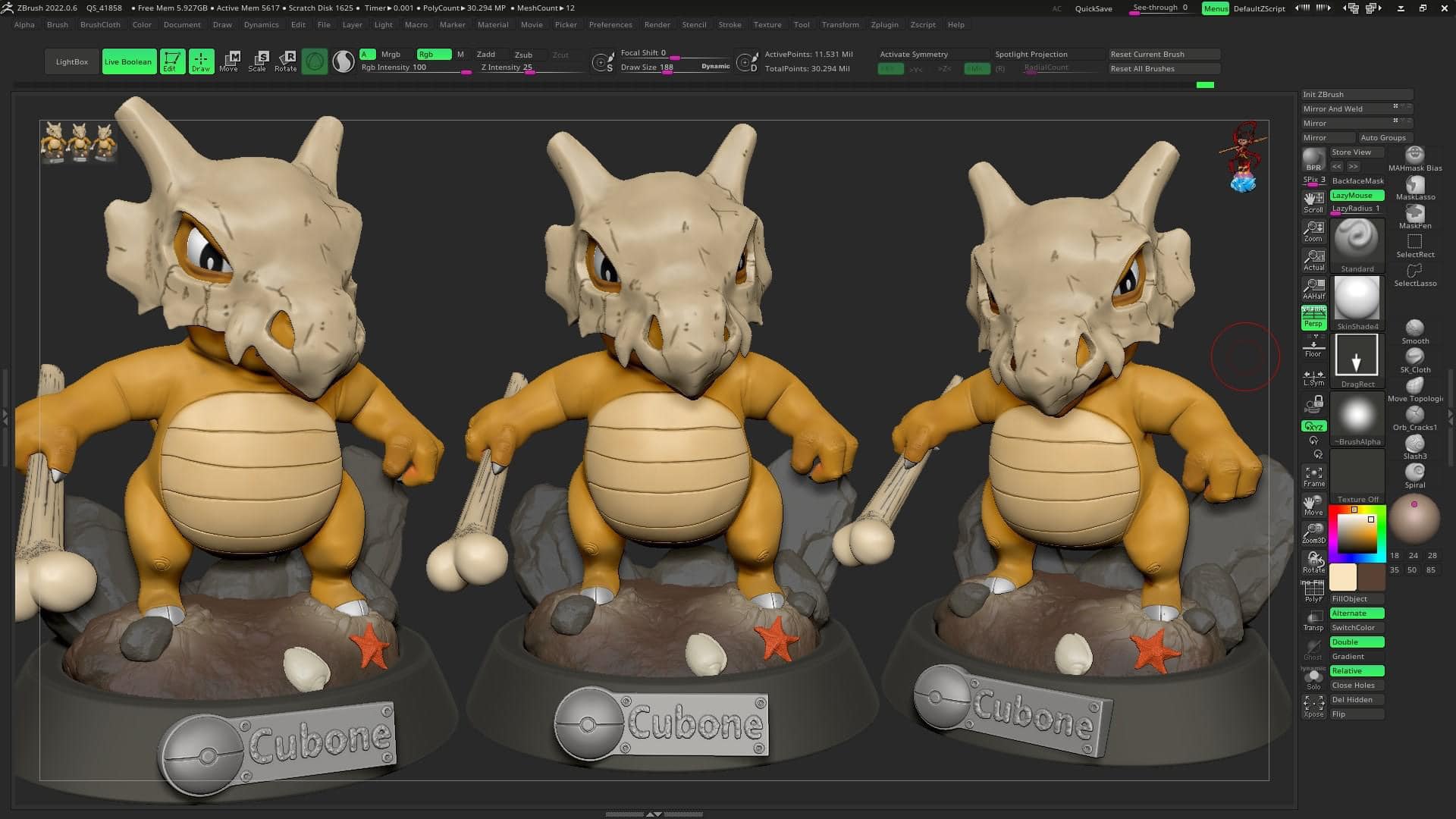
Task: Click the secondary brown color swatch
Action: 1371,577
